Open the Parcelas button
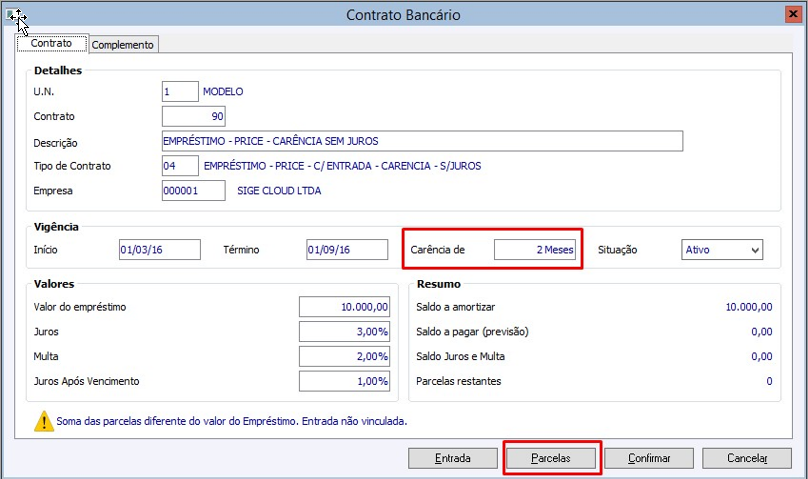808x479 pixels. [x=551, y=458]
